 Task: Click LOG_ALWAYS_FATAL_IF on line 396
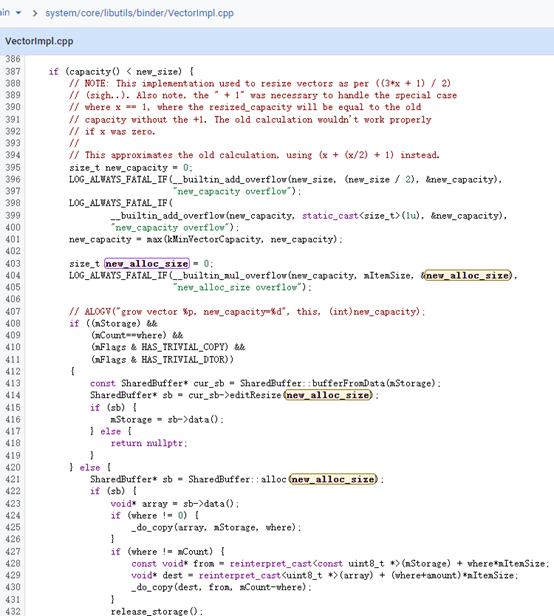[x=118, y=180]
